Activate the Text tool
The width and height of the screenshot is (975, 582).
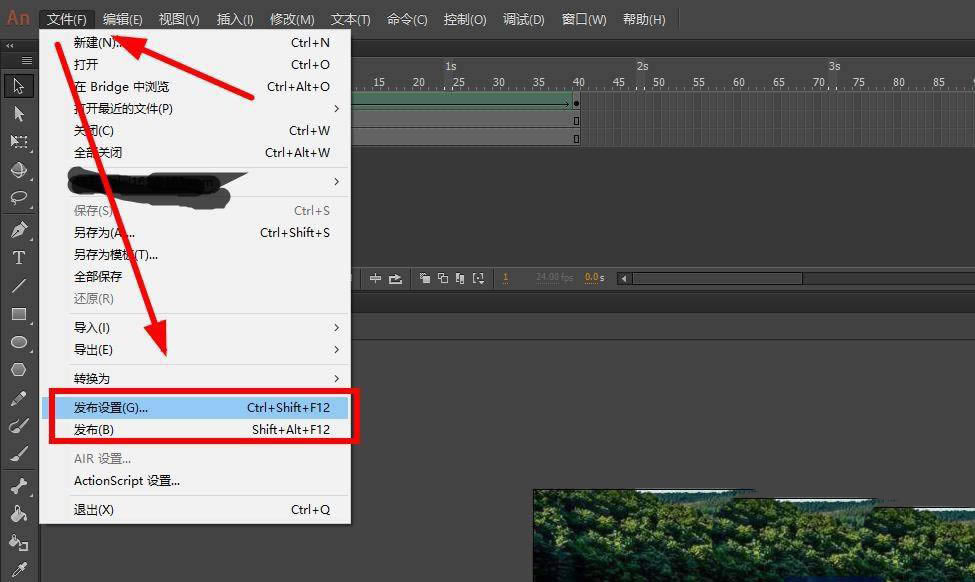tap(18, 258)
